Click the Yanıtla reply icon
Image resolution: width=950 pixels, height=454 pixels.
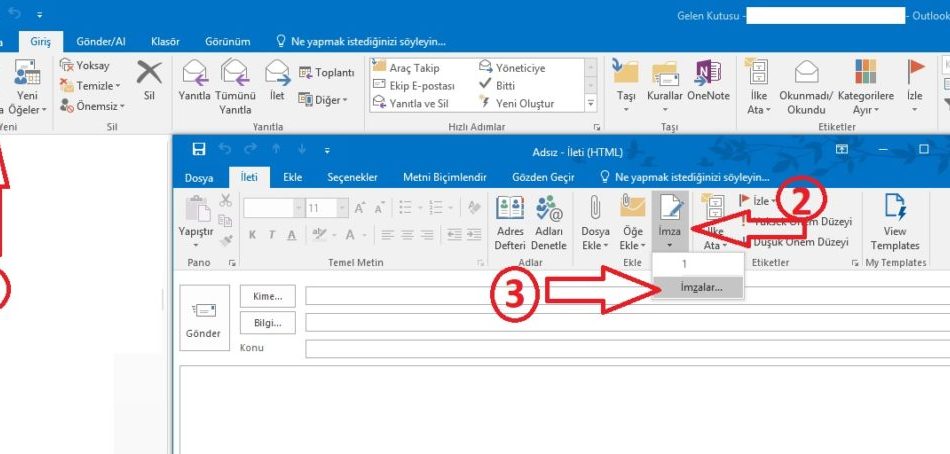194,80
